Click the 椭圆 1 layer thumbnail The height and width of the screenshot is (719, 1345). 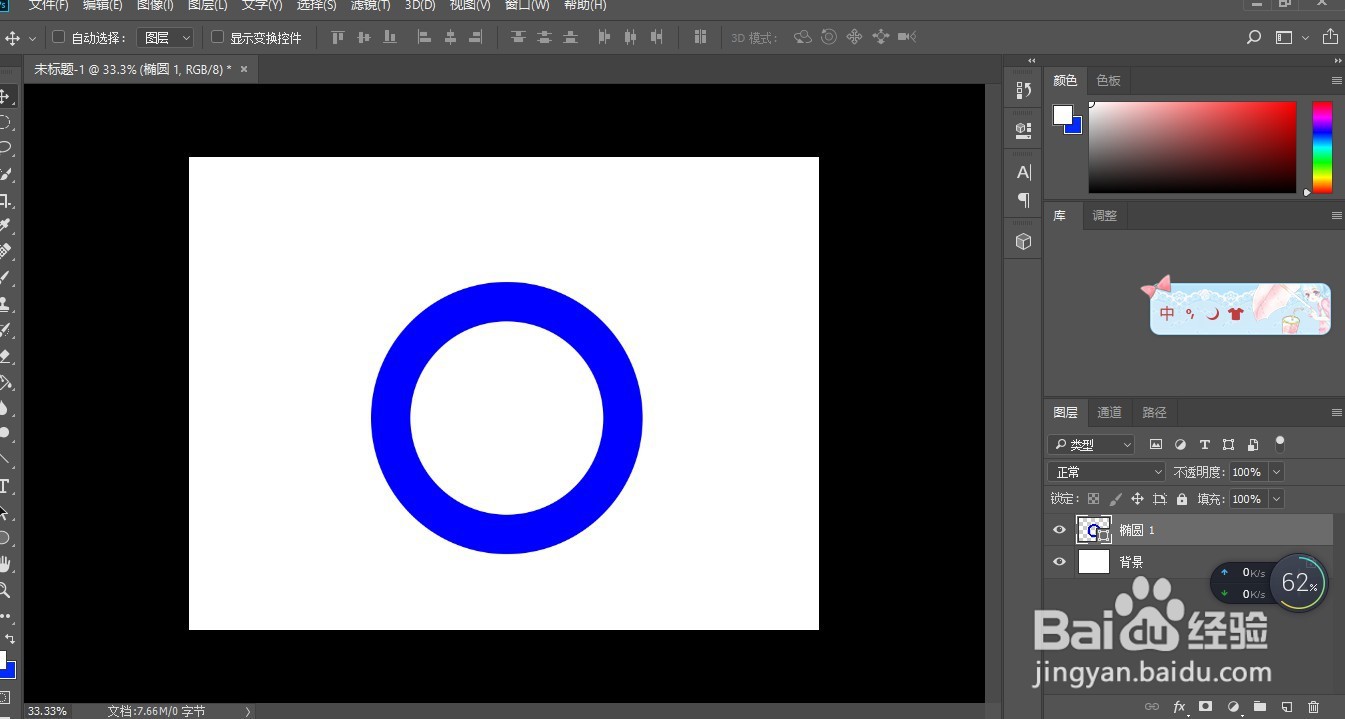click(1094, 530)
